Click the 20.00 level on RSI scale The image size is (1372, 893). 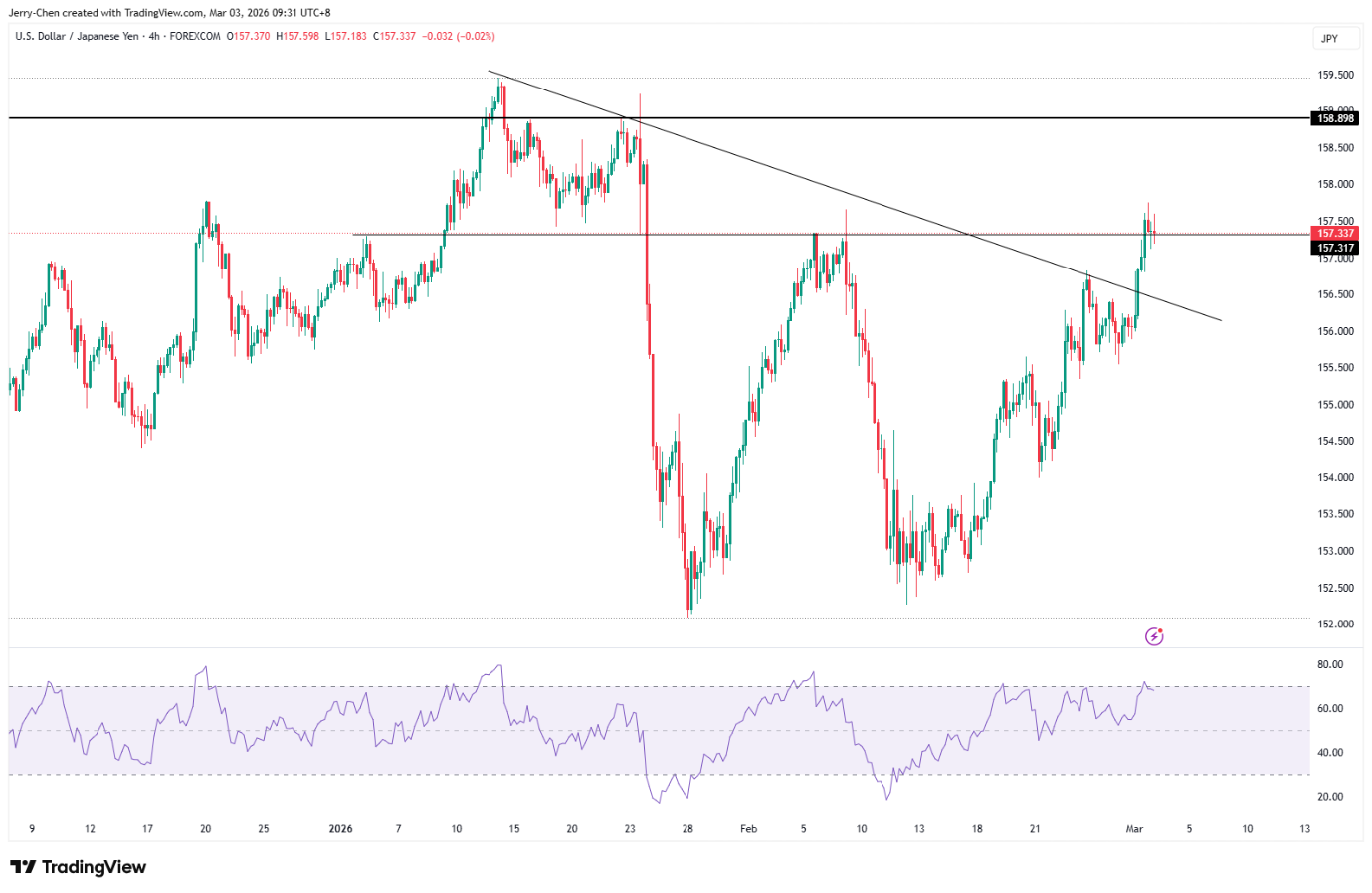(x=1330, y=797)
